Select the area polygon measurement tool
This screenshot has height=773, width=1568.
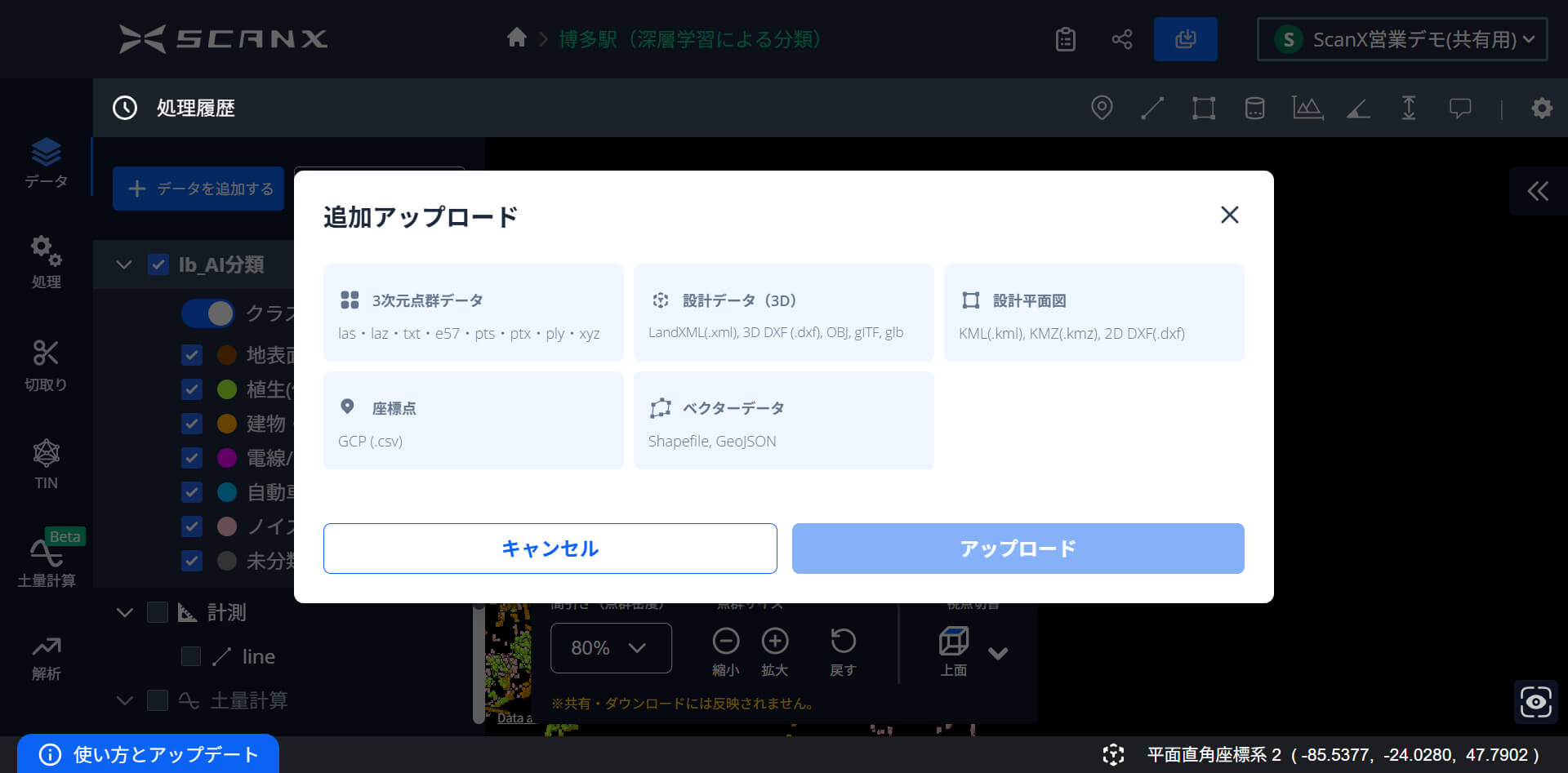coord(1203,108)
